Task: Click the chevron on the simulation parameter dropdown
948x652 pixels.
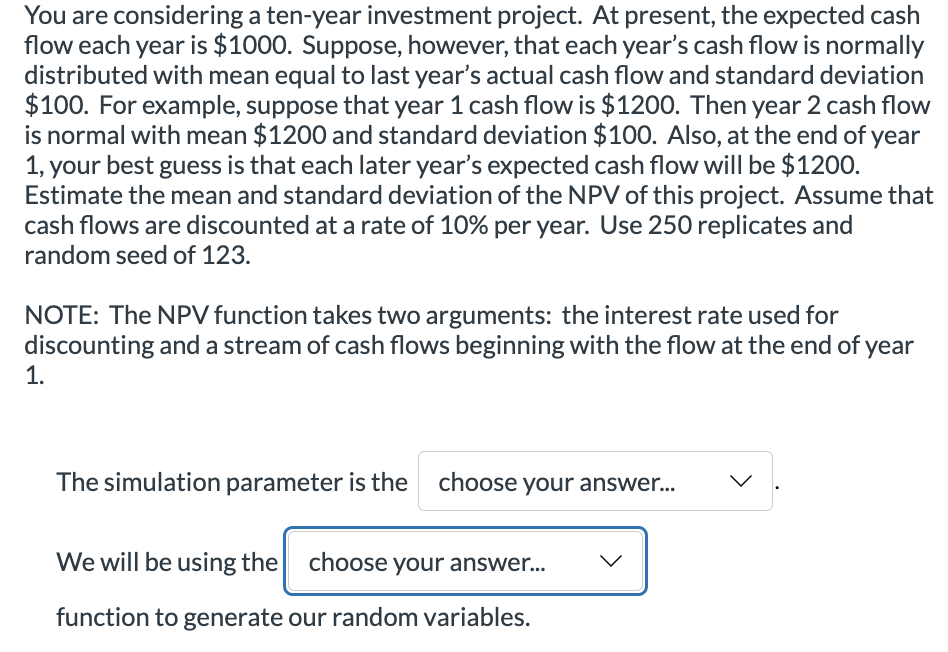Action: [741, 482]
